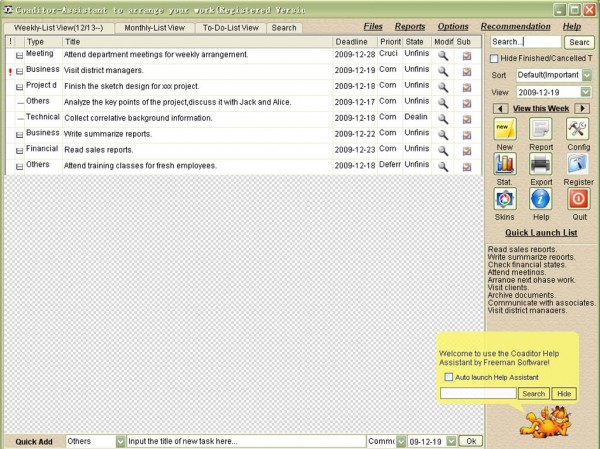Enable Hide Finished/Cancelled tasks checkbox

495,59
